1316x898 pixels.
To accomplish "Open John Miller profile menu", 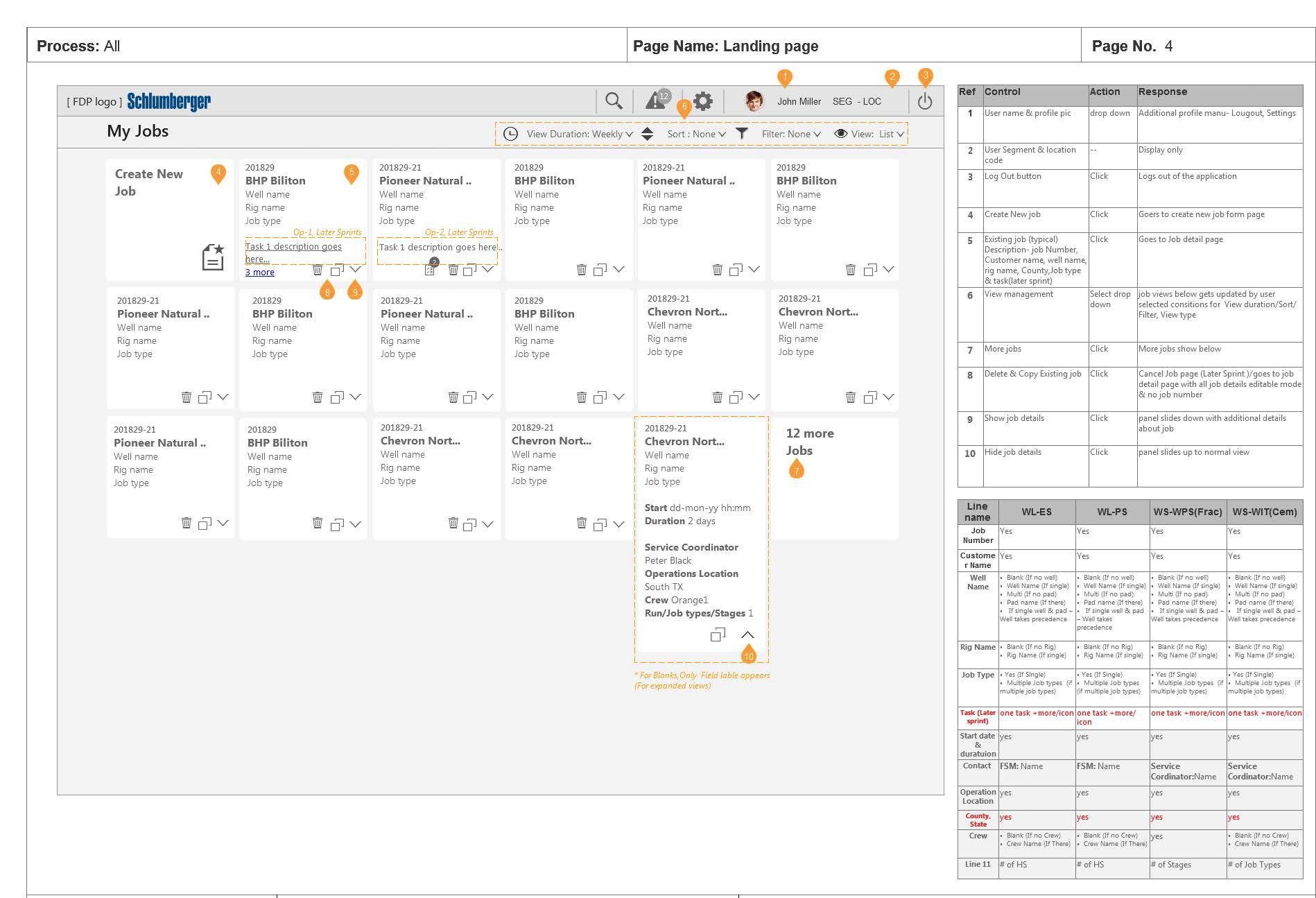I will 799,101.
